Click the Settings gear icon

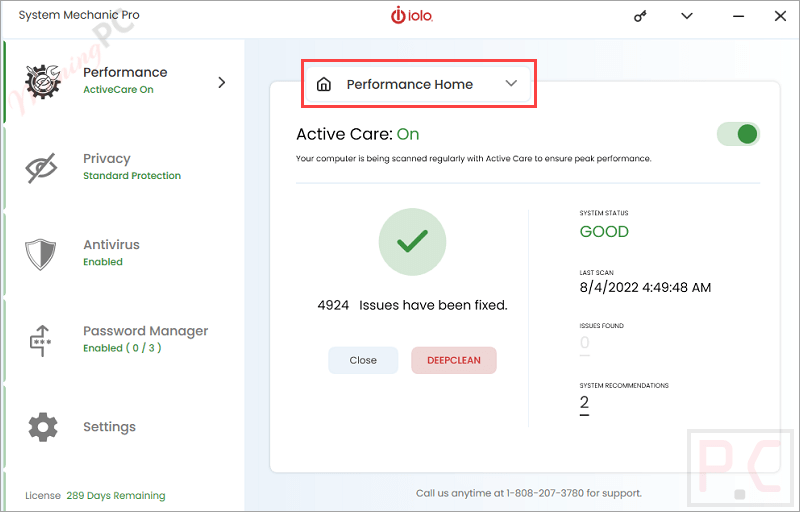43,427
